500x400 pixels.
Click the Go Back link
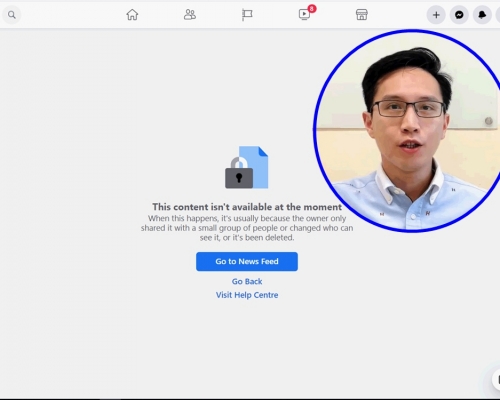(247, 282)
